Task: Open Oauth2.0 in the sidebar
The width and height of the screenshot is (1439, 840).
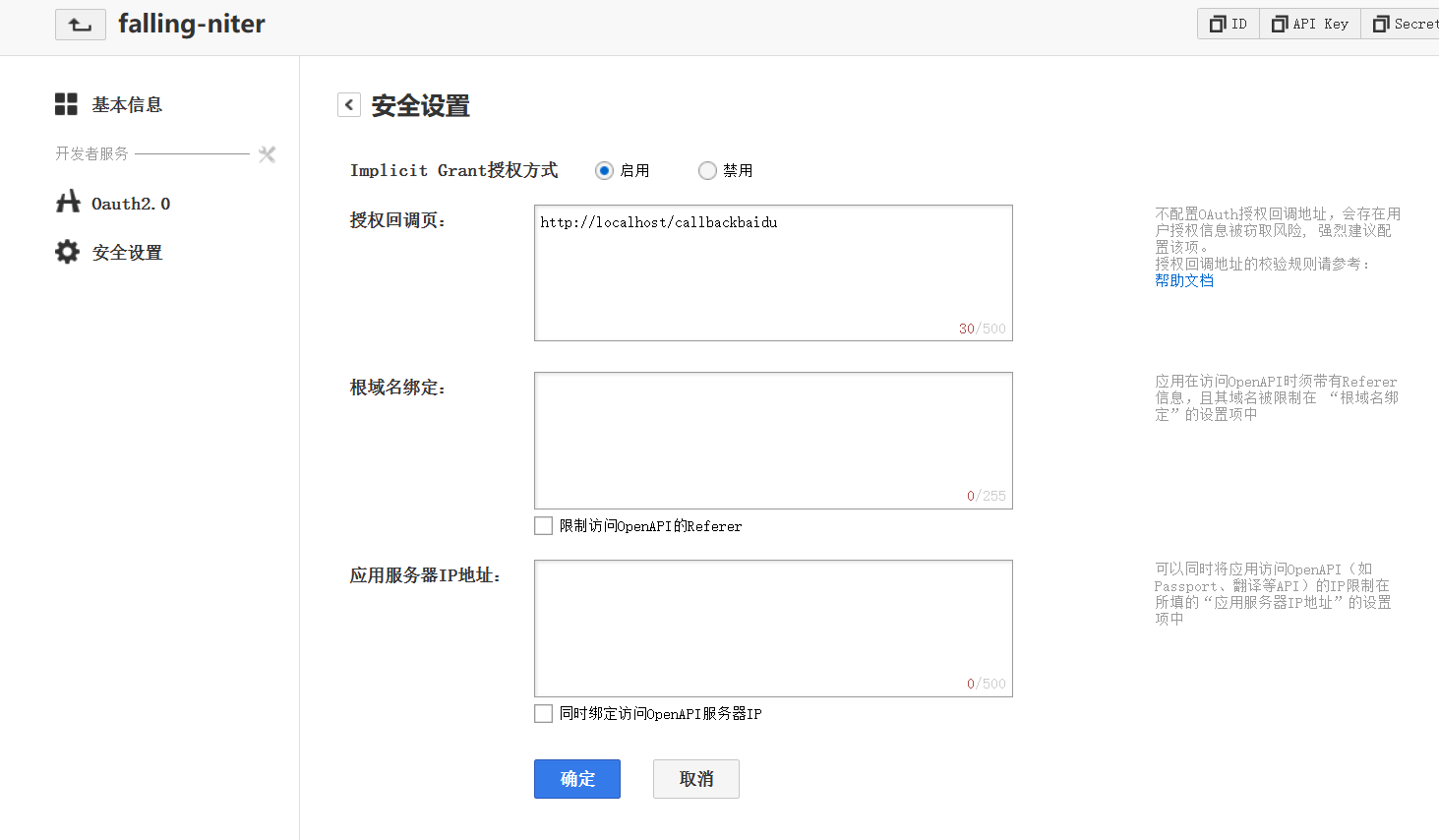Action: pyautogui.click(x=131, y=204)
